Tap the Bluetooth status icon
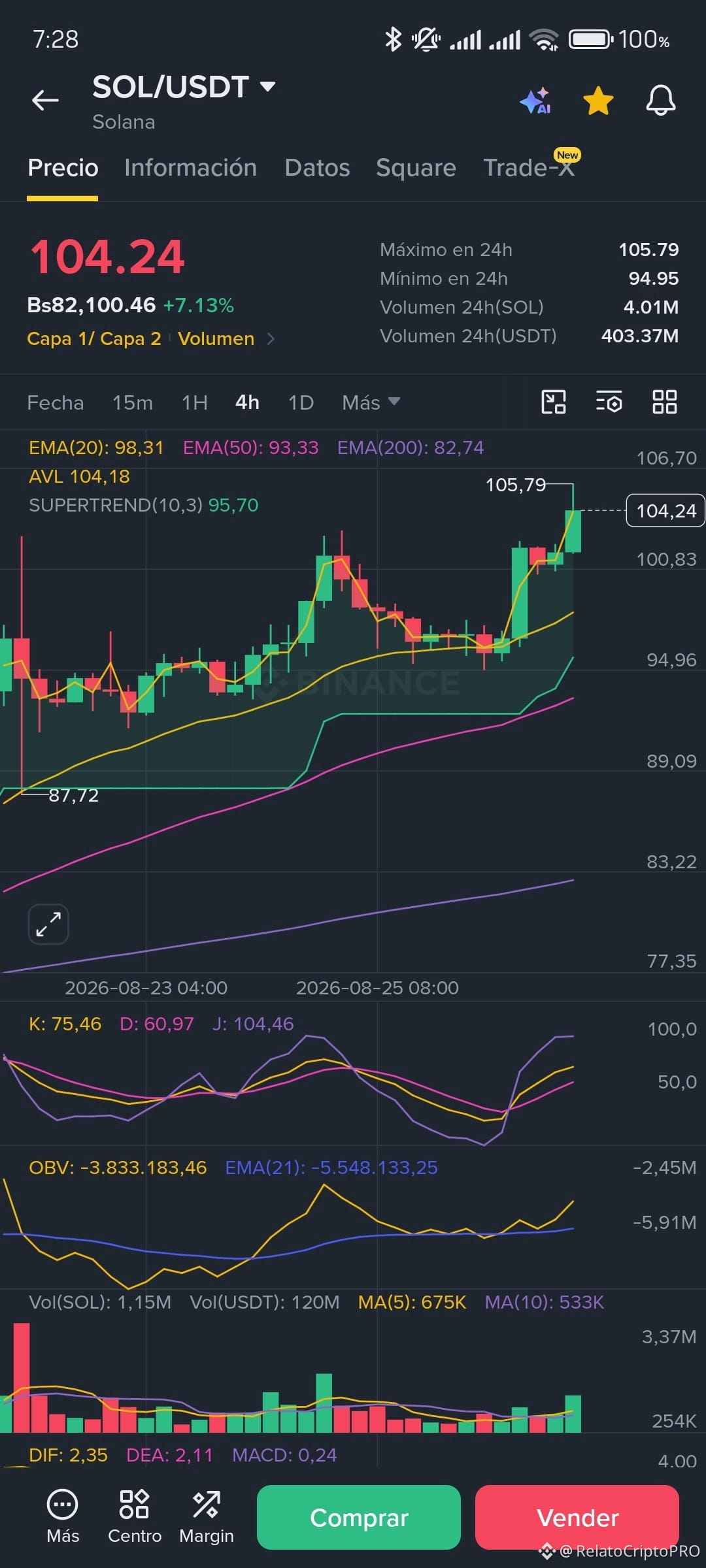Image resolution: width=706 pixels, height=1568 pixels. coord(393,39)
